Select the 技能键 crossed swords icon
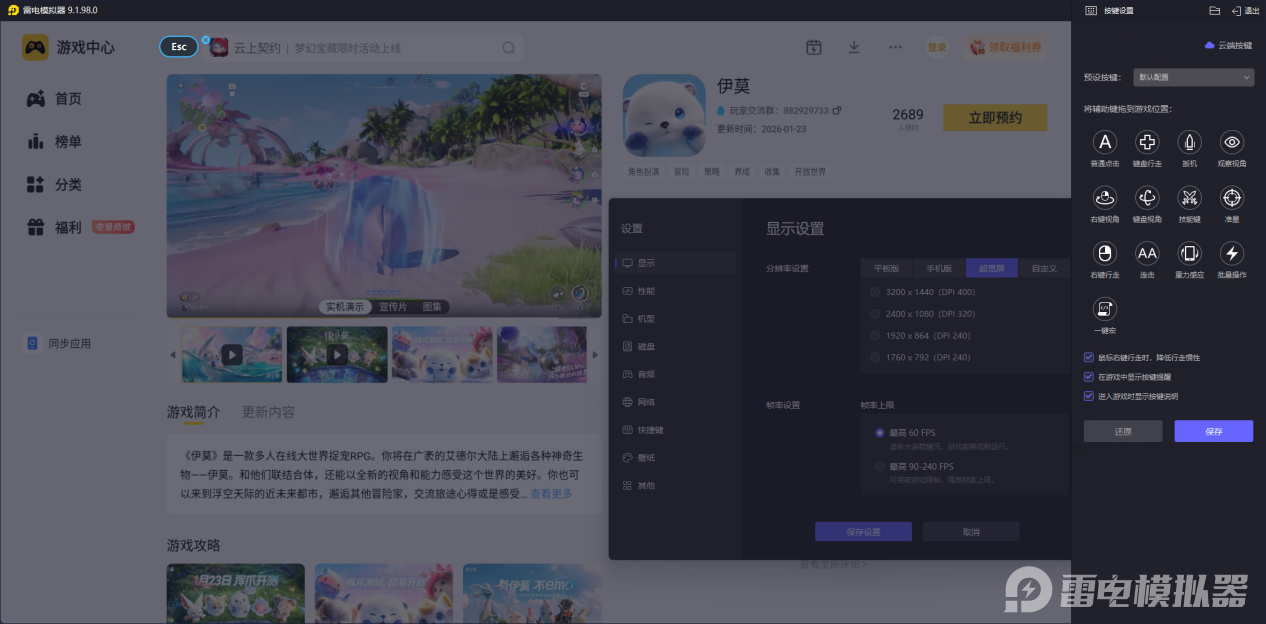 point(1189,197)
